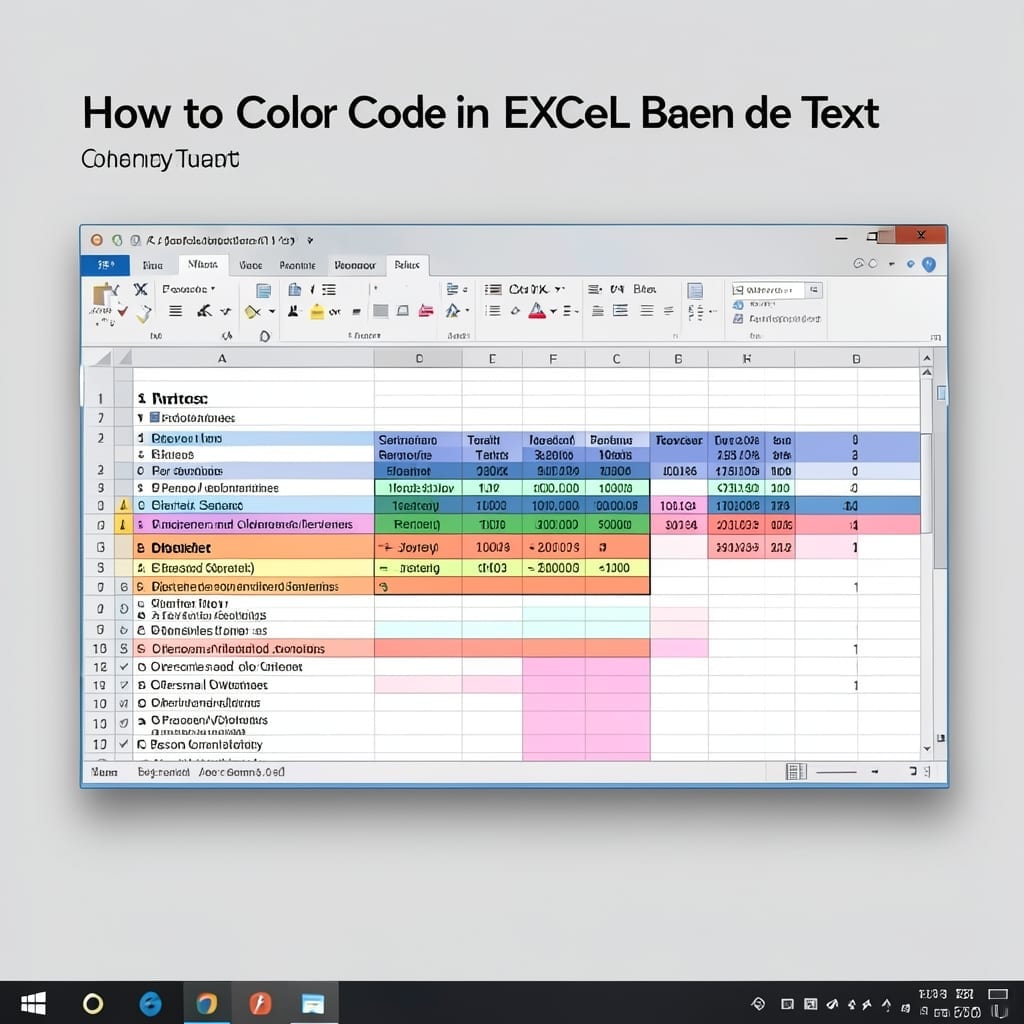Image resolution: width=1024 pixels, height=1024 pixels.
Task: Click the Paste clipboard icon in ribbon
Action: [102, 295]
